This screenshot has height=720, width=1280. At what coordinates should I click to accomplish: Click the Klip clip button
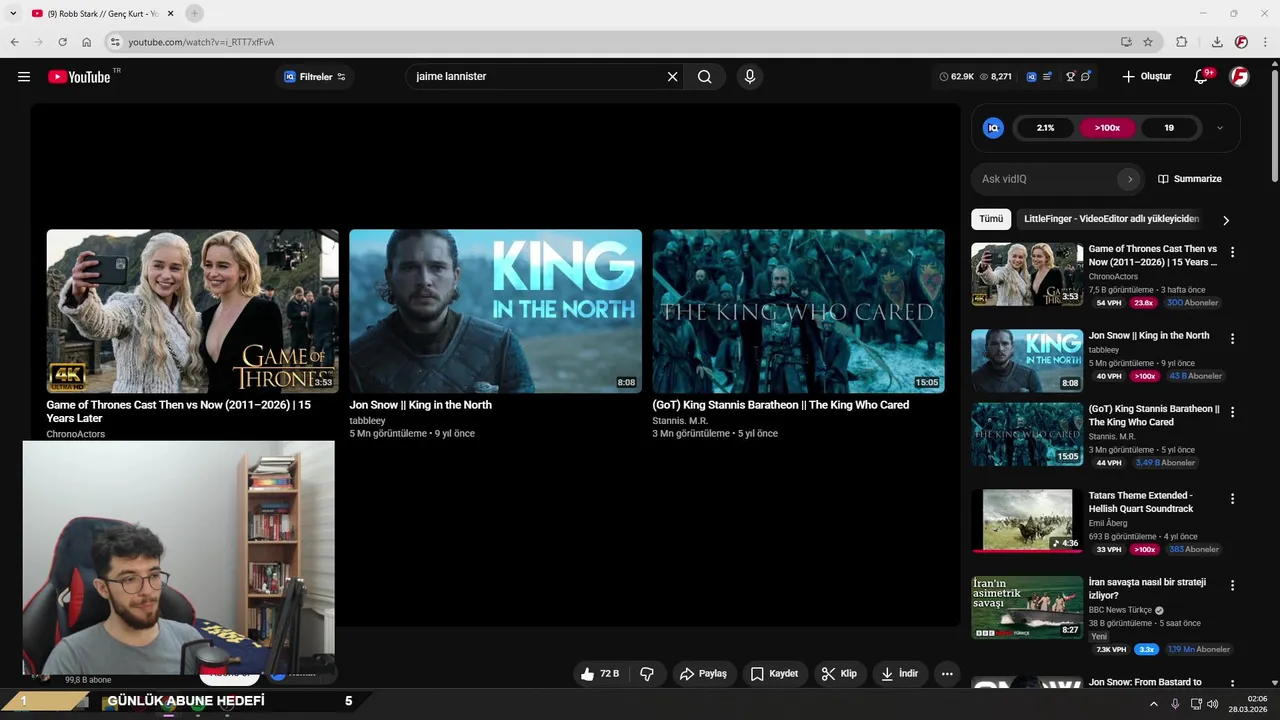(x=839, y=674)
